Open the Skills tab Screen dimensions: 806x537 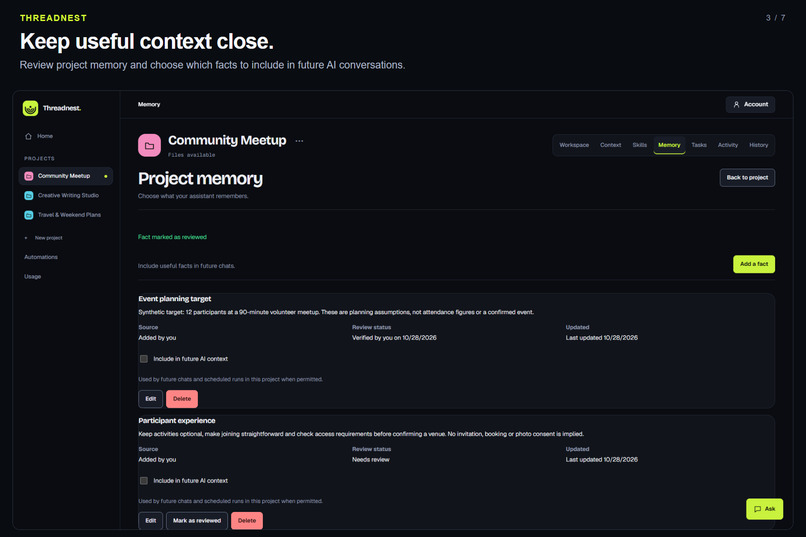(x=639, y=145)
